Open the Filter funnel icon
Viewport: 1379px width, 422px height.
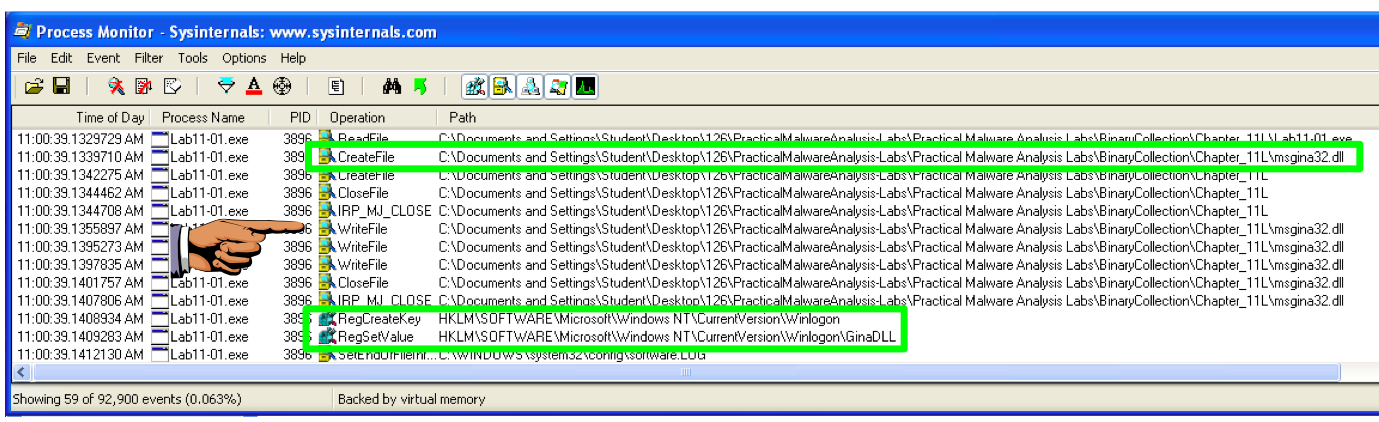click(x=227, y=87)
